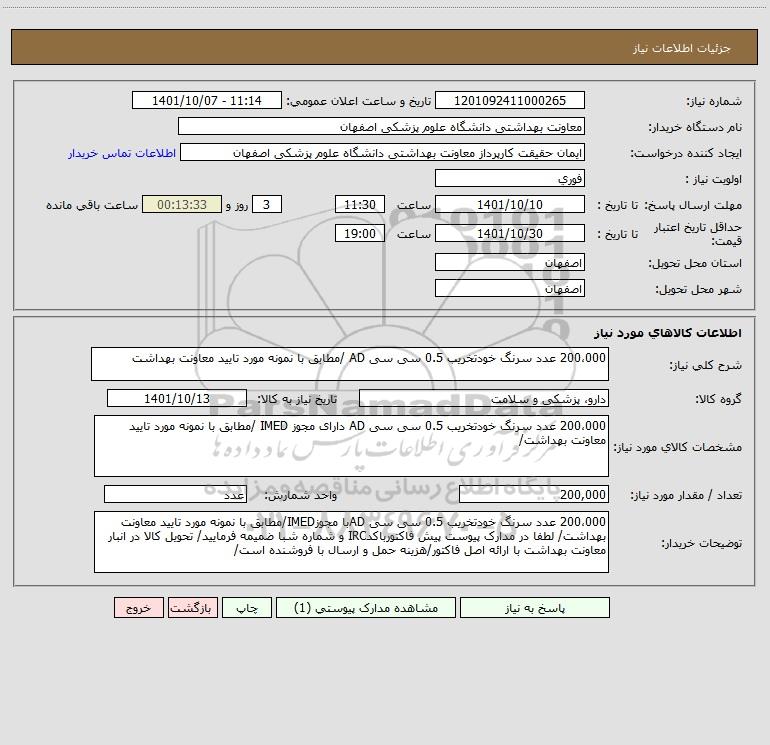The height and width of the screenshot is (745, 770).
Task: Click the شهر محل تحویل field
Action: (x=510, y=288)
